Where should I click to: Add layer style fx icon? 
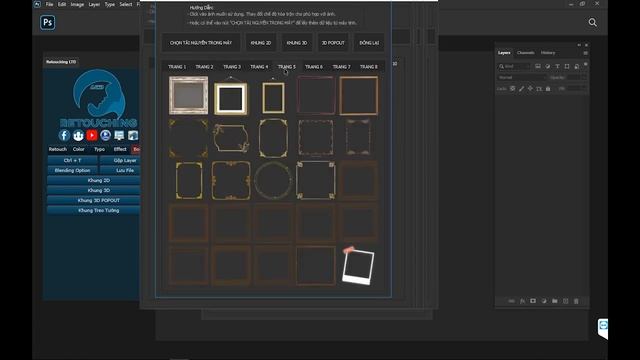point(522,301)
